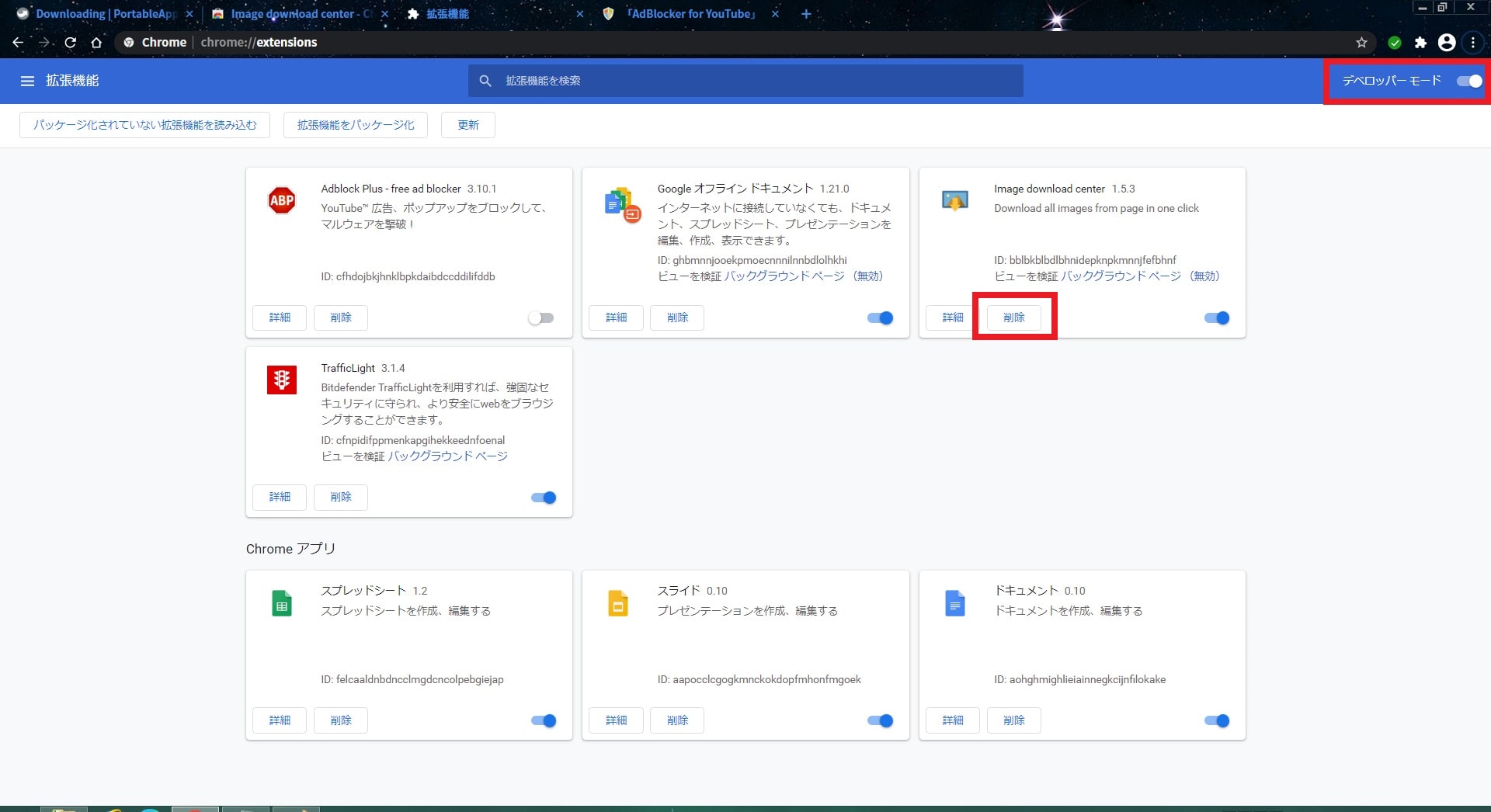Reload the page with the refresh icon
This screenshot has width=1491, height=812.
pos(70,42)
